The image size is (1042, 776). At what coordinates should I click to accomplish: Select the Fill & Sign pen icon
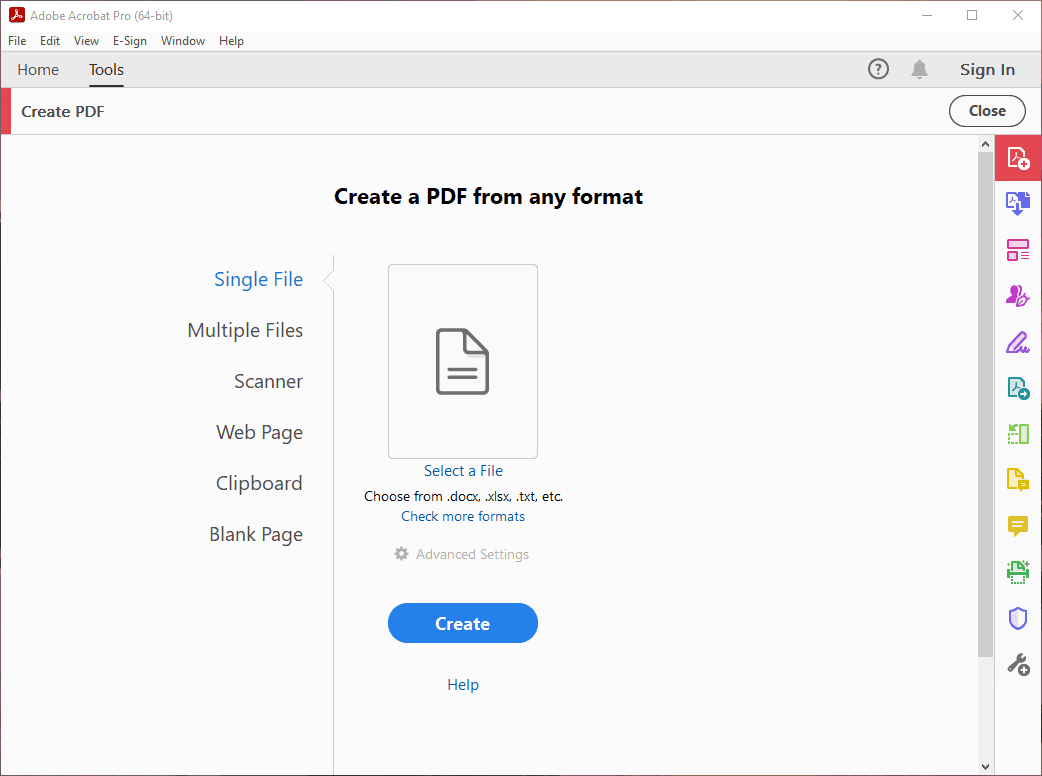(1017, 342)
